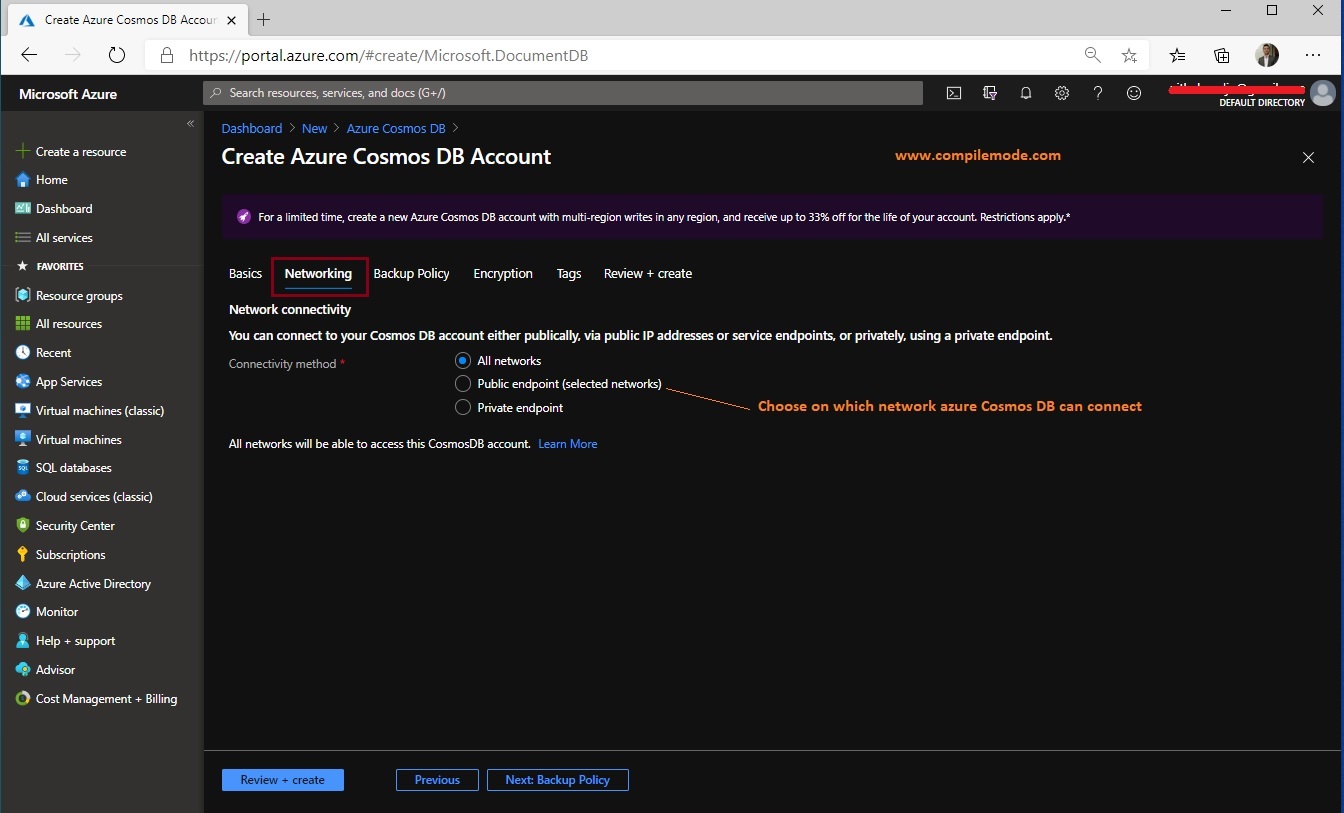Click the Azure Cosmos DB breadcrumb link
1344x813 pixels.
[396, 129]
